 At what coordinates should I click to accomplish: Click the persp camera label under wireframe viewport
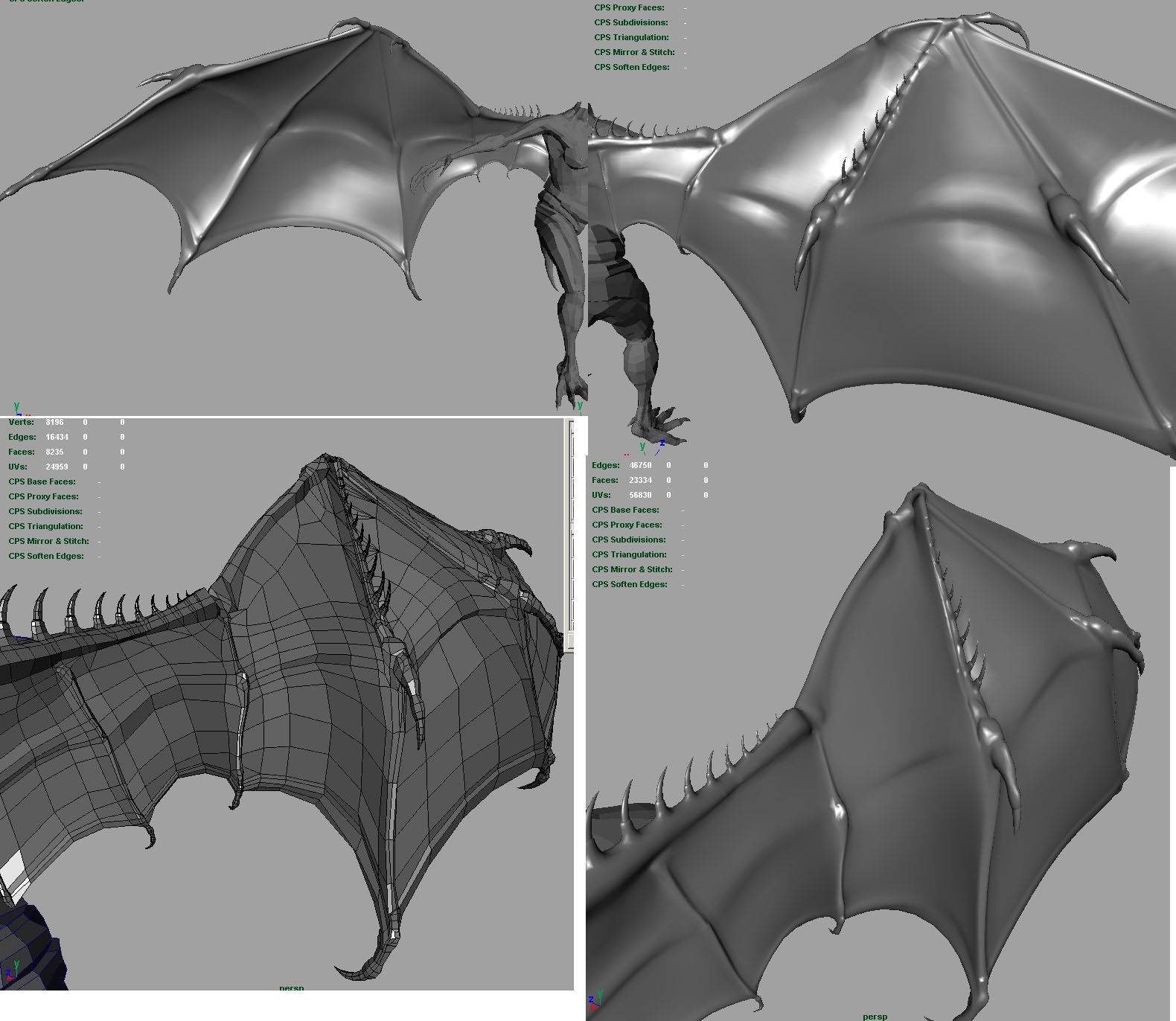point(291,988)
